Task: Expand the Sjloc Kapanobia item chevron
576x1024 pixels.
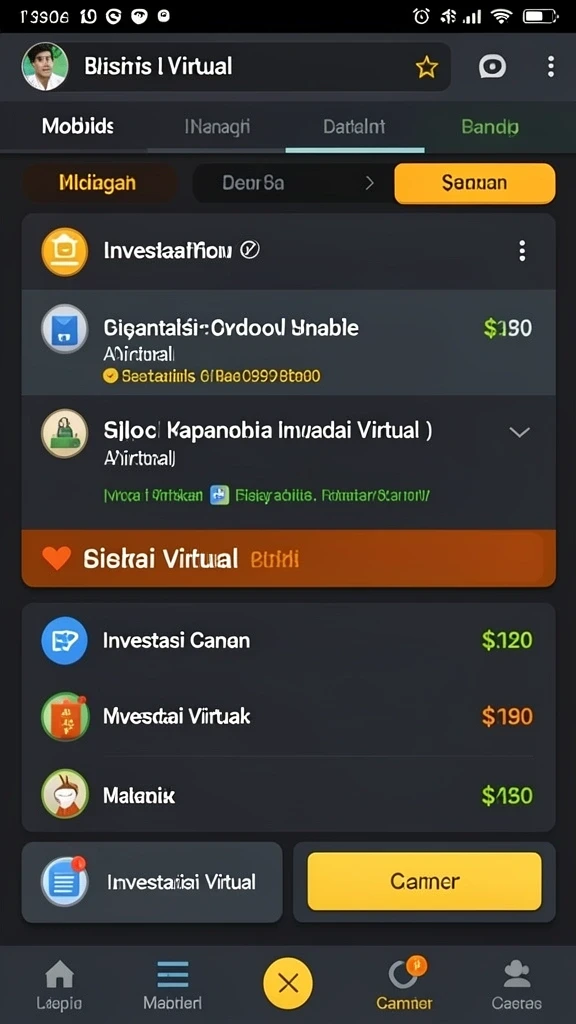Action: point(519,432)
